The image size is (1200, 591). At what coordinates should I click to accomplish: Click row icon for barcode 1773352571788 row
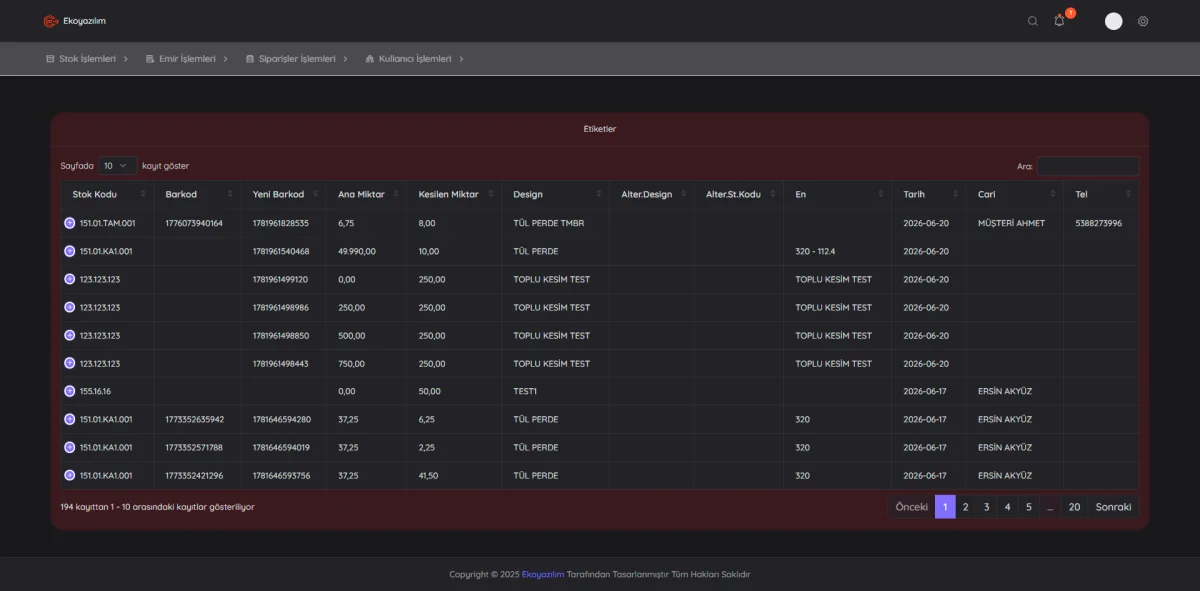pos(70,447)
